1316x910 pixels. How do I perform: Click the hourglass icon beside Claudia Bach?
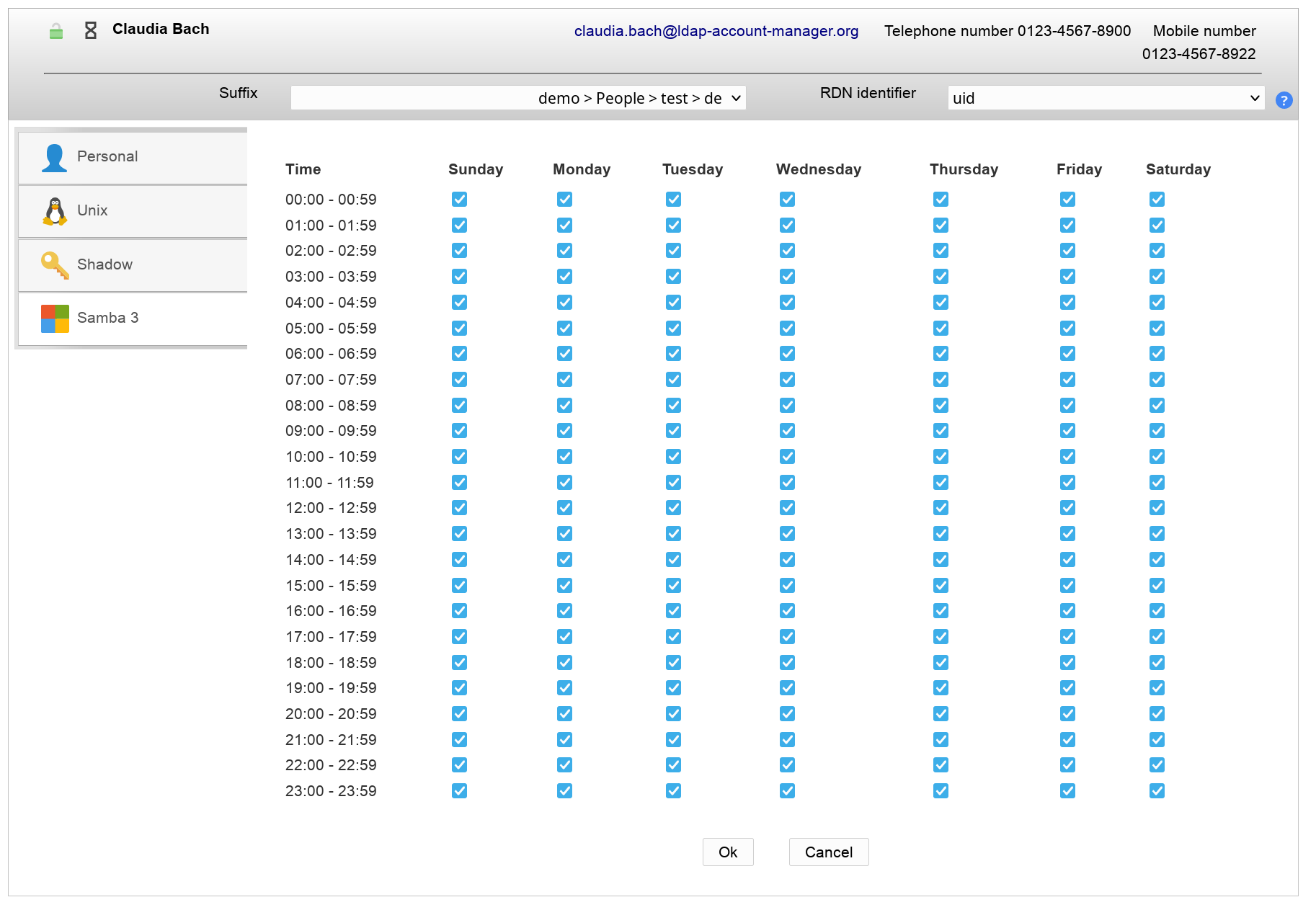(x=91, y=30)
